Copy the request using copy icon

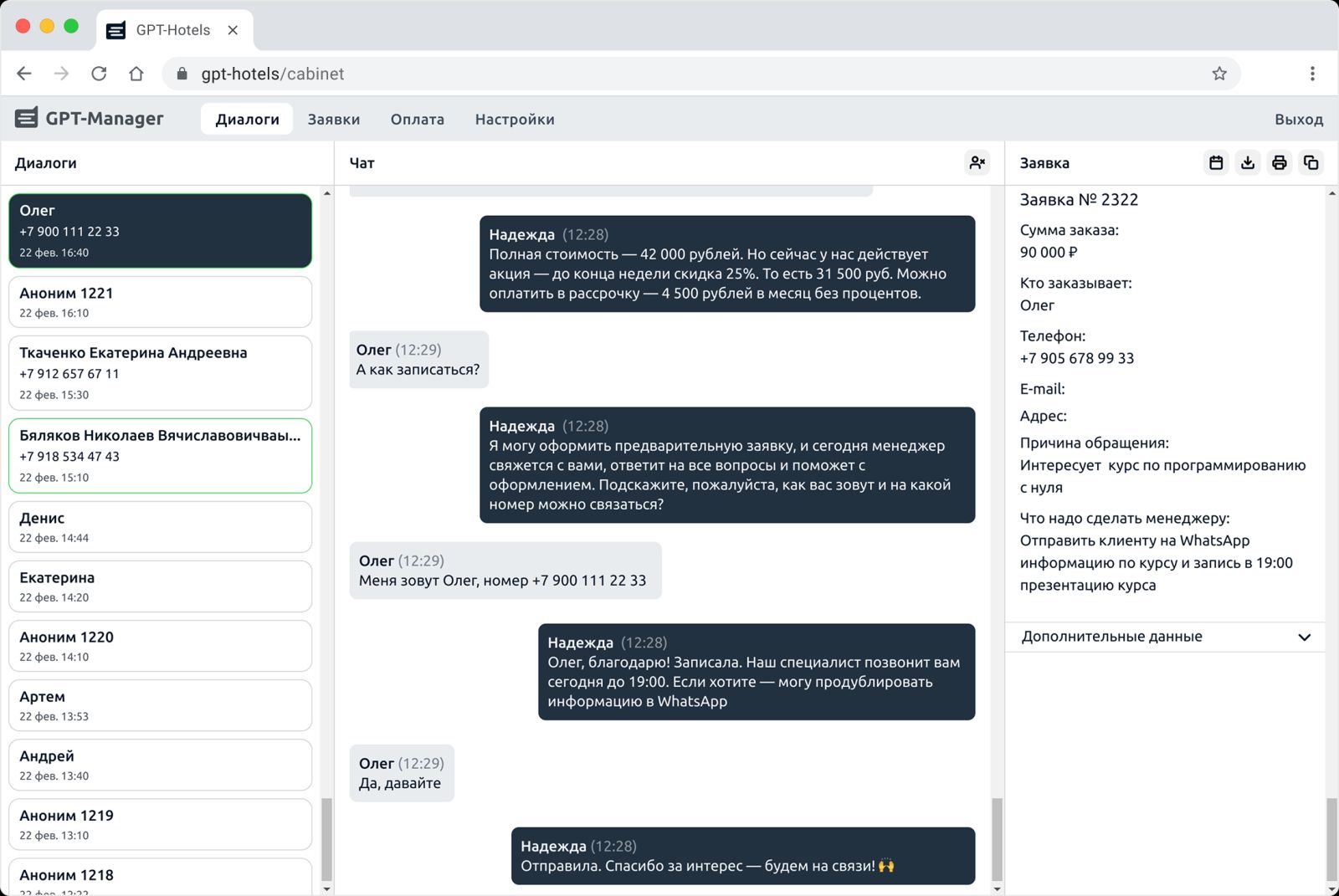pyautogui.click(x=1311, y=162)
